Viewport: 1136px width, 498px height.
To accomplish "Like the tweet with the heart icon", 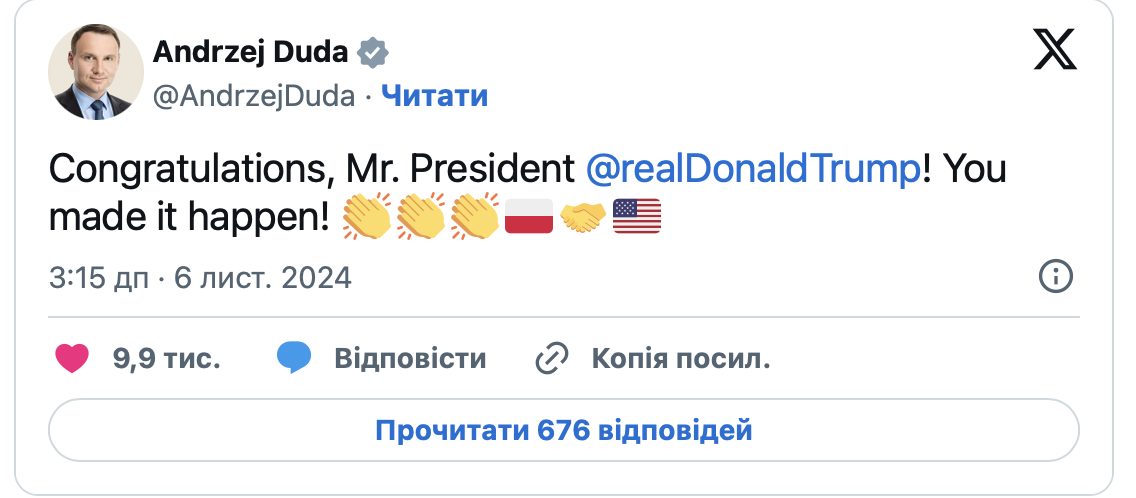I will click(72, 358).
